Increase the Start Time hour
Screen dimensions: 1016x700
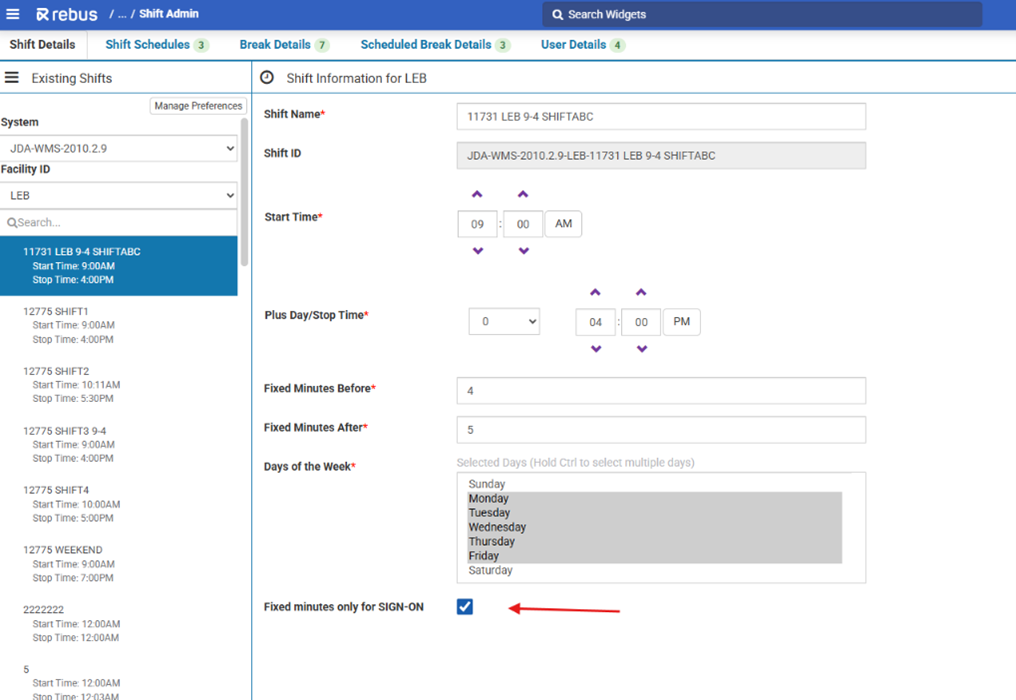point(477,195)
